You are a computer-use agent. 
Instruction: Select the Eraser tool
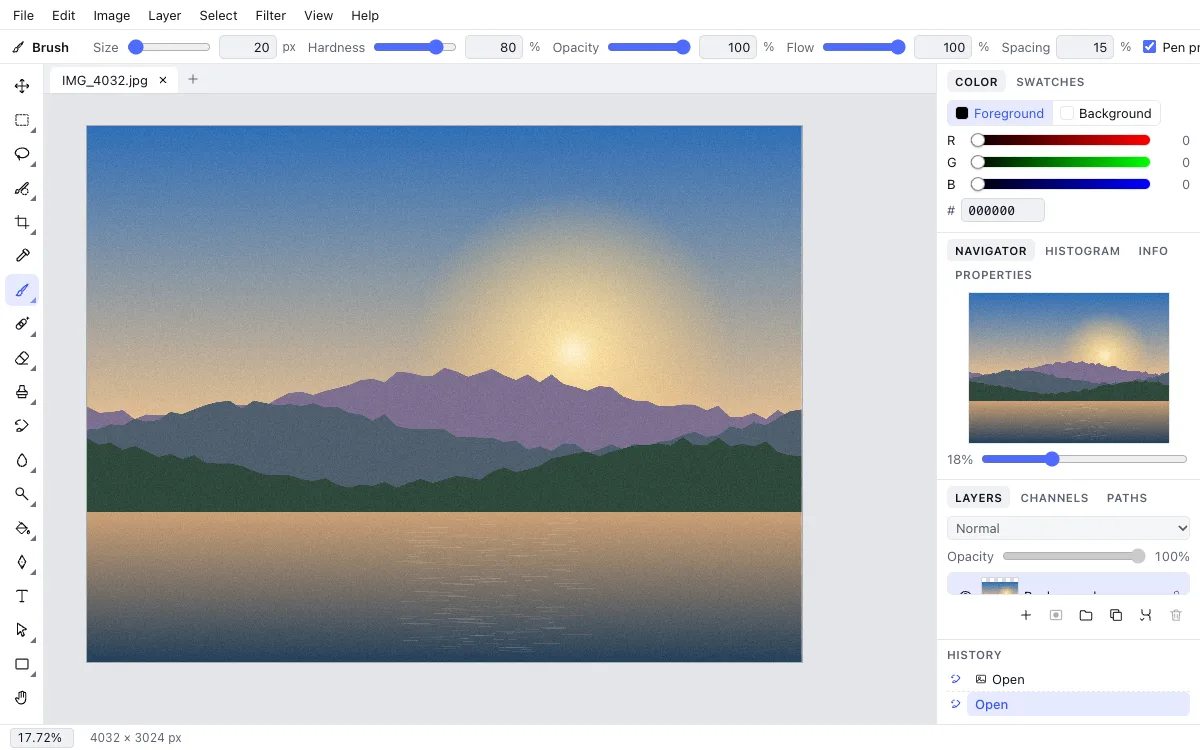point(22,358)
